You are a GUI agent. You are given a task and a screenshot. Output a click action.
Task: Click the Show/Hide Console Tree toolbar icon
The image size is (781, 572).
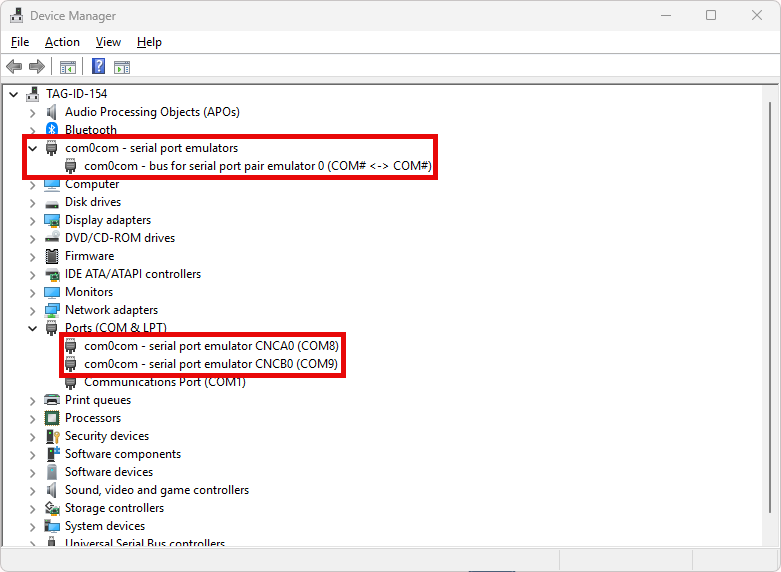68,67
